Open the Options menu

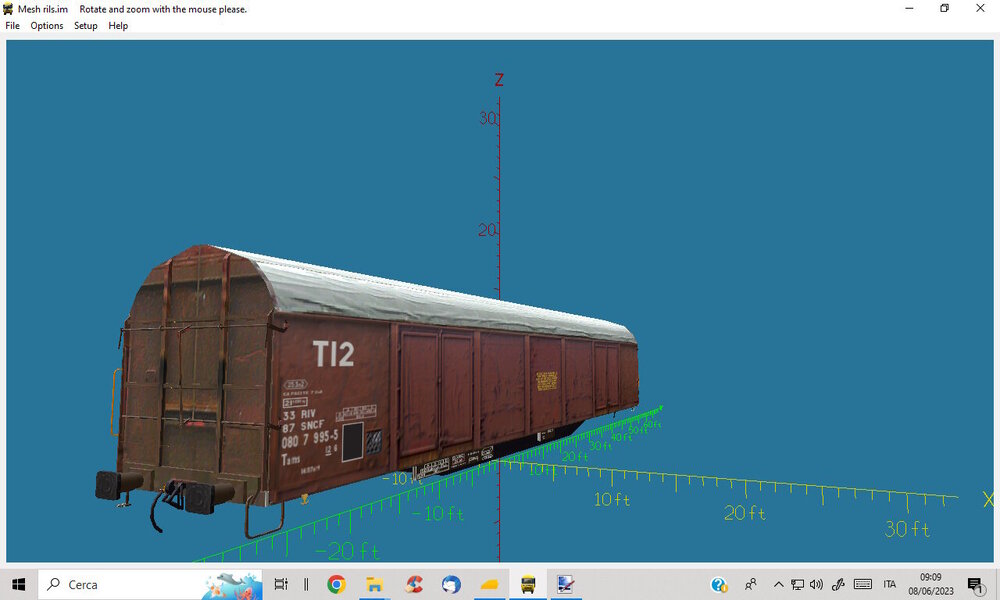(x=47, y=26)
